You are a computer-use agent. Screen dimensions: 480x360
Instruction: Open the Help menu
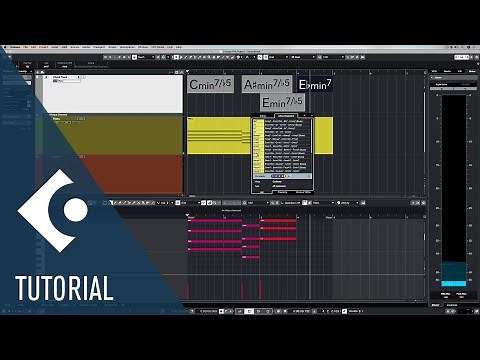point(179,47)
